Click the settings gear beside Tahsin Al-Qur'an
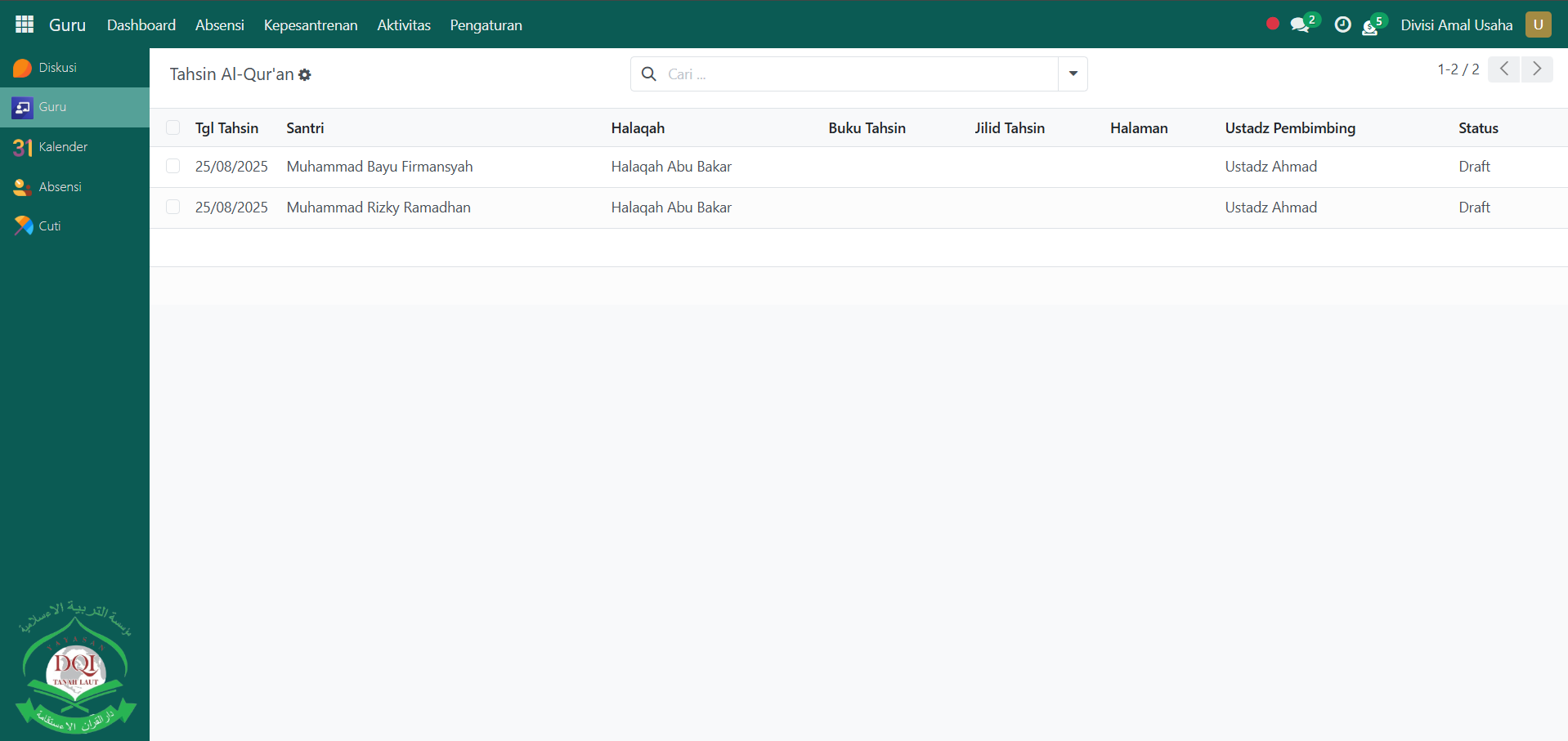Screen dimensions: 1568x741 [305, 75]
